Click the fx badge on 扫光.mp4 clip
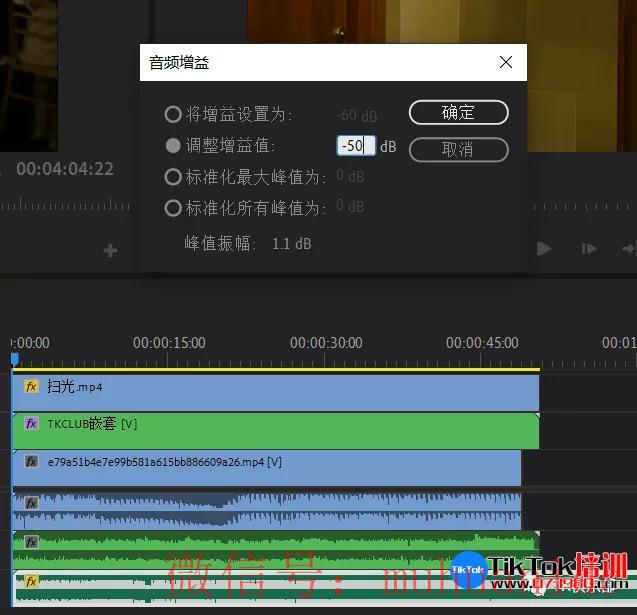 tap(31, 387)
